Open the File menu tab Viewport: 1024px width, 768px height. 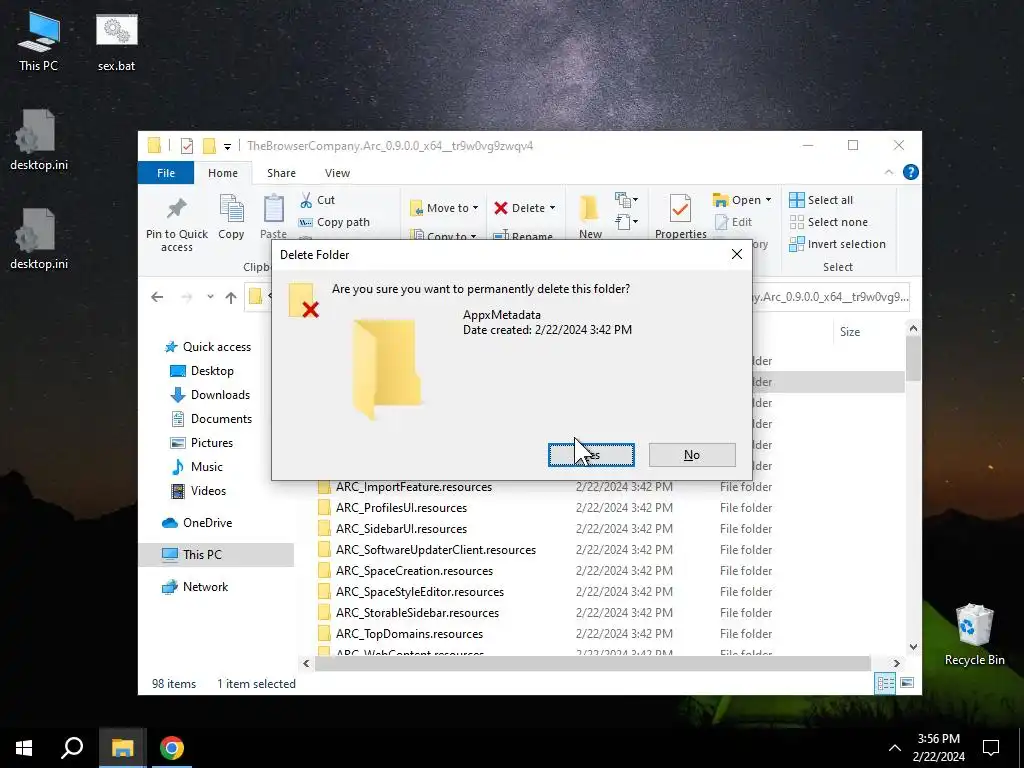click(166, 173)
